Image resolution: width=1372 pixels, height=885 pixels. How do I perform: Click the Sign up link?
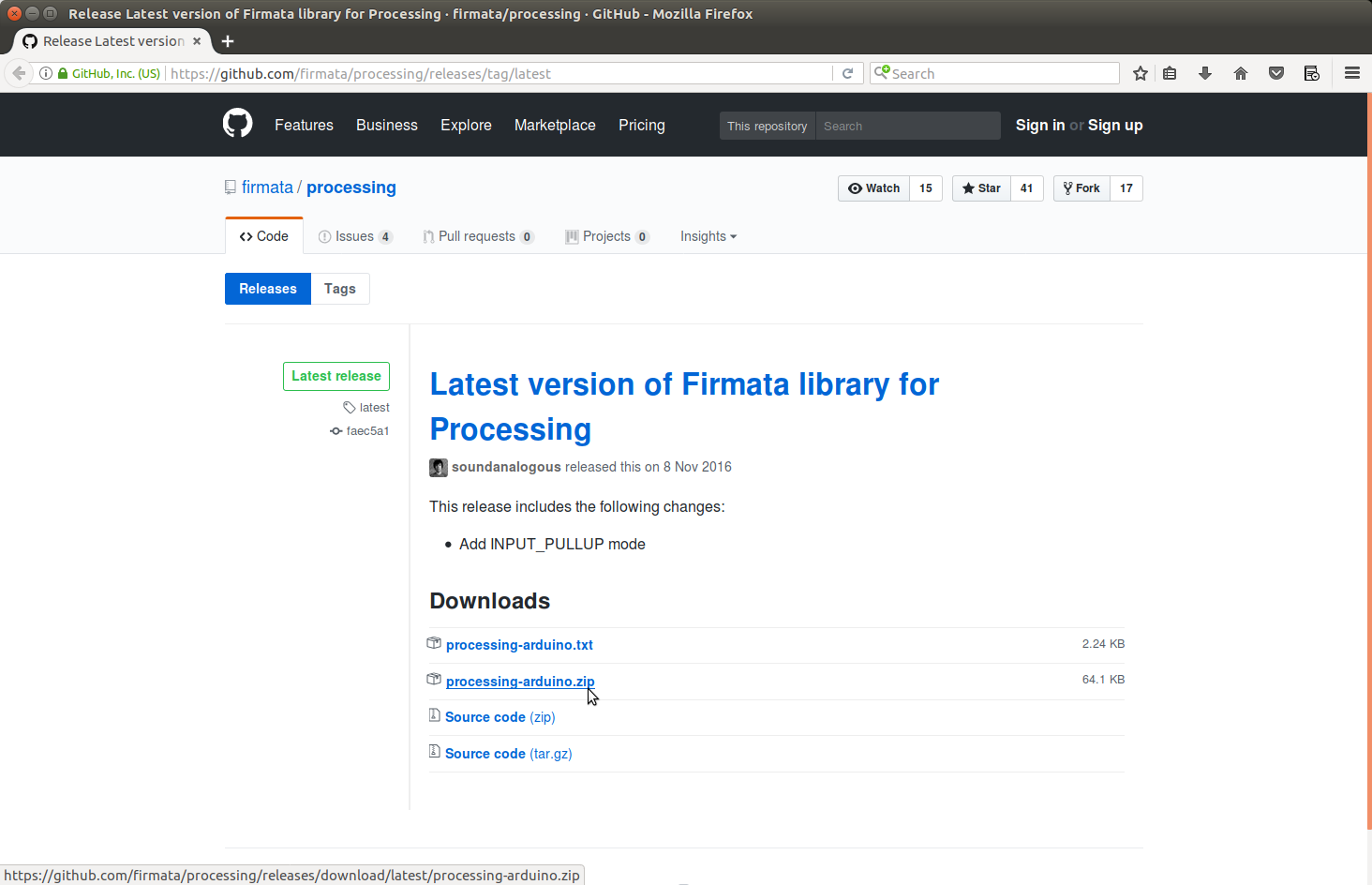click(x=1115, y=125)
